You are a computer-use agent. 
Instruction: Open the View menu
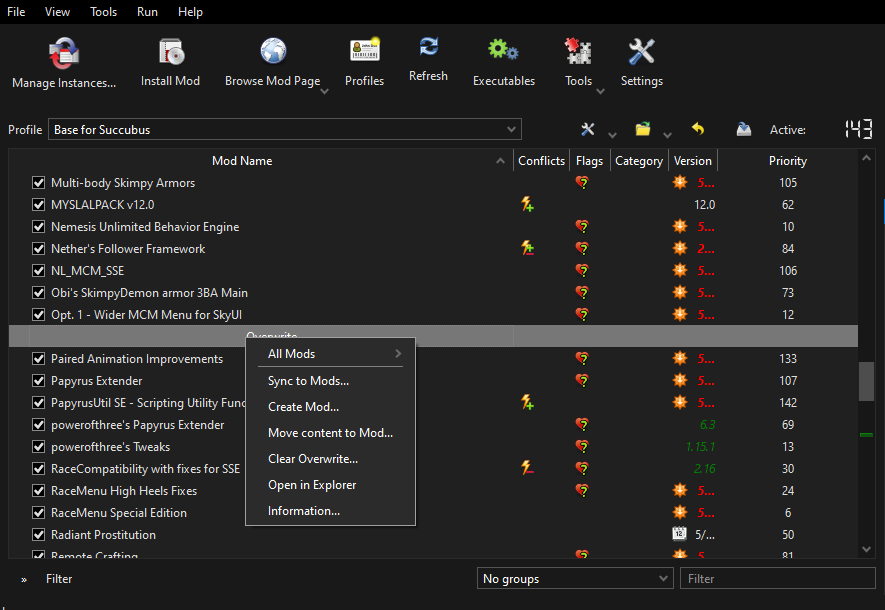coord(57,12)
